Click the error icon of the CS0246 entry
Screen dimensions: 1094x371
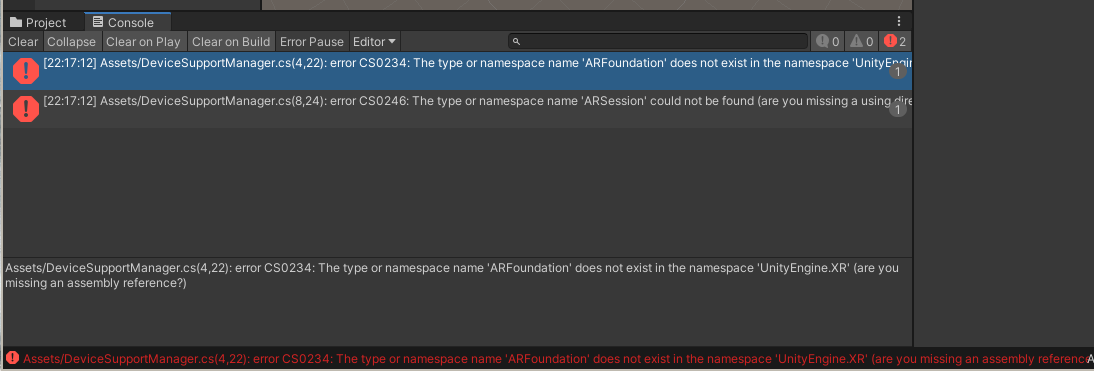[x=26, y=109]
